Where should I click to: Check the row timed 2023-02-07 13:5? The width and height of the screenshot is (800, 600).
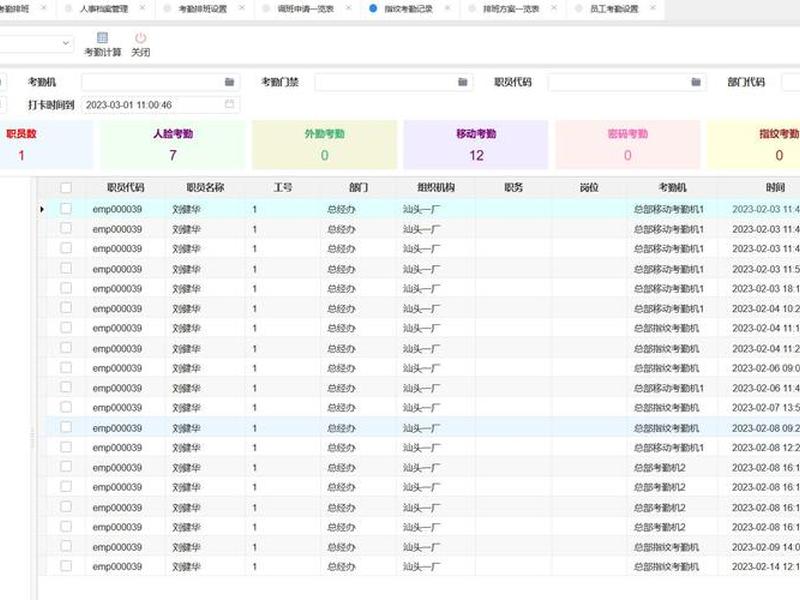pyautogui.click(x=66, y=407)
